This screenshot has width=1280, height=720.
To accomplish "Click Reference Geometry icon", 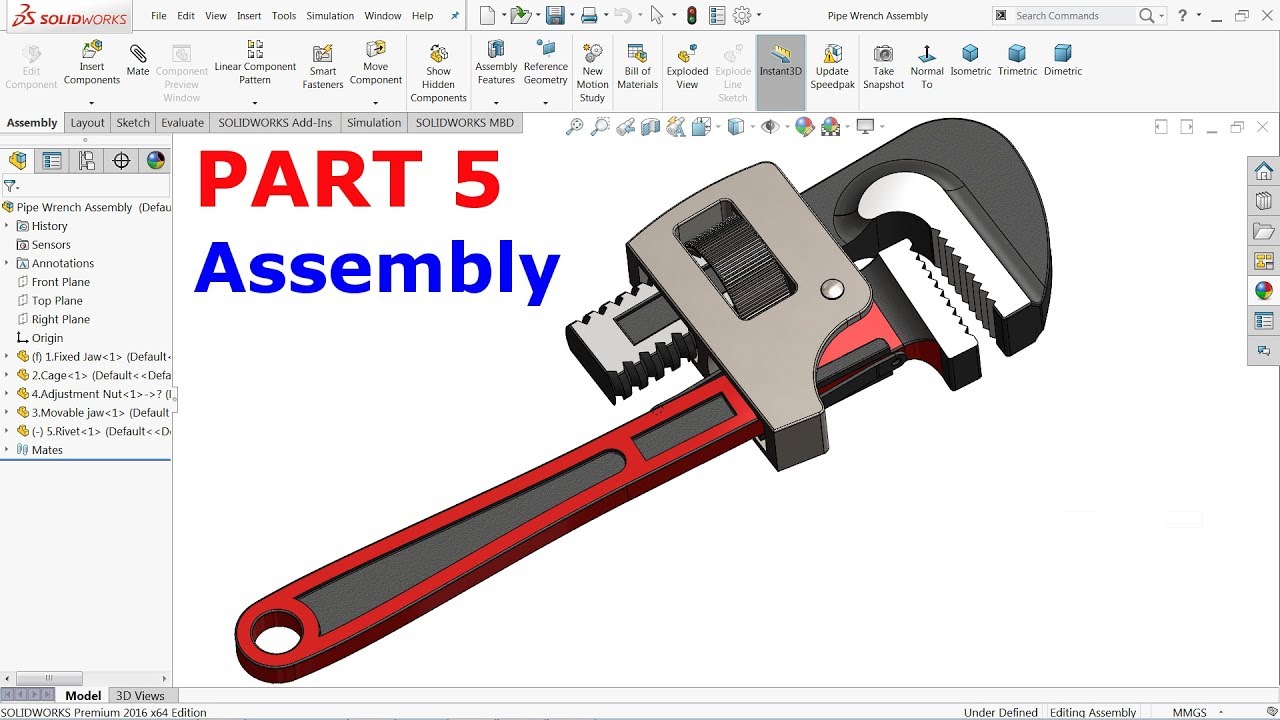I will click(545, 62).
